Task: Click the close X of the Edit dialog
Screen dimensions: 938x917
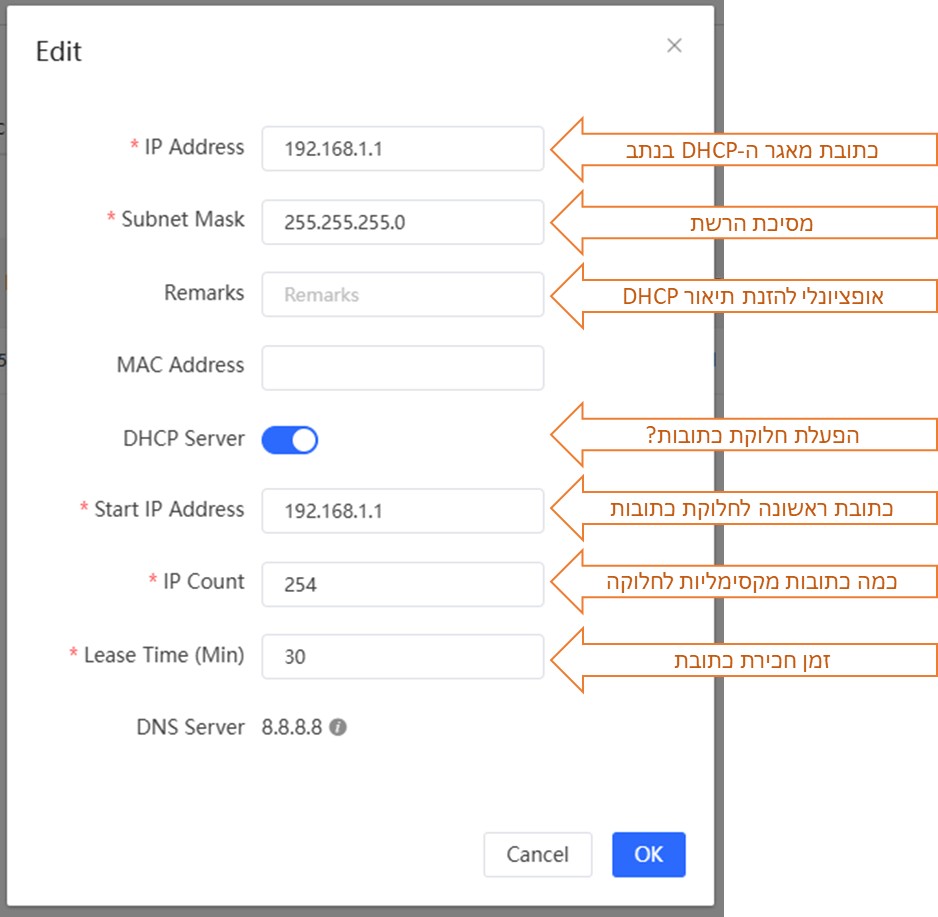Action: (674, 45)
